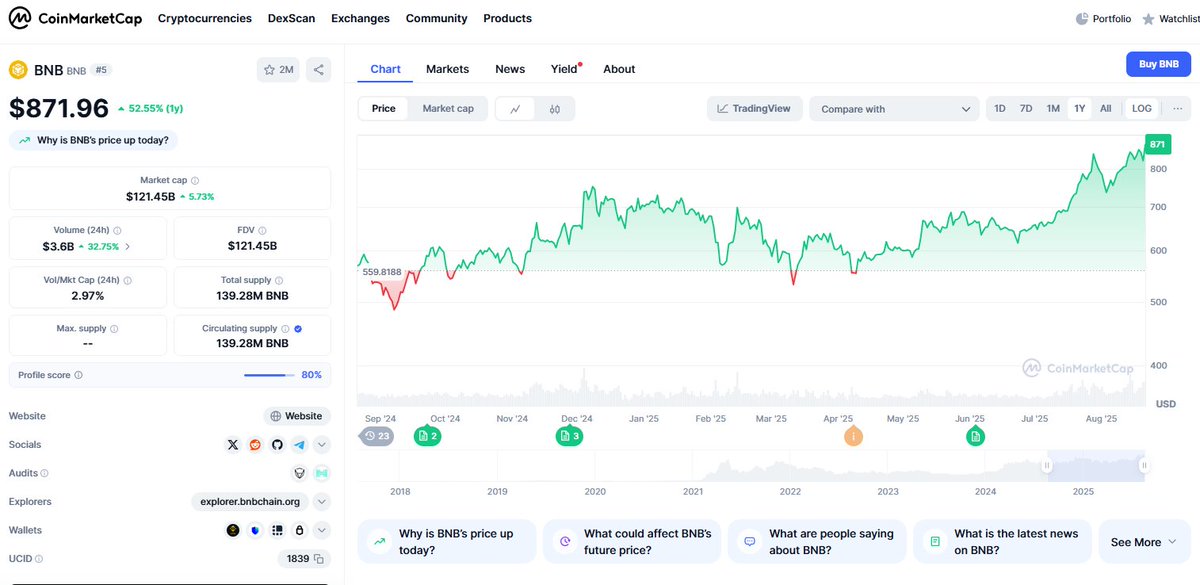Click 'What could affect BNB's future price?' card
The image size is (1200, 585).
(632, 542)
